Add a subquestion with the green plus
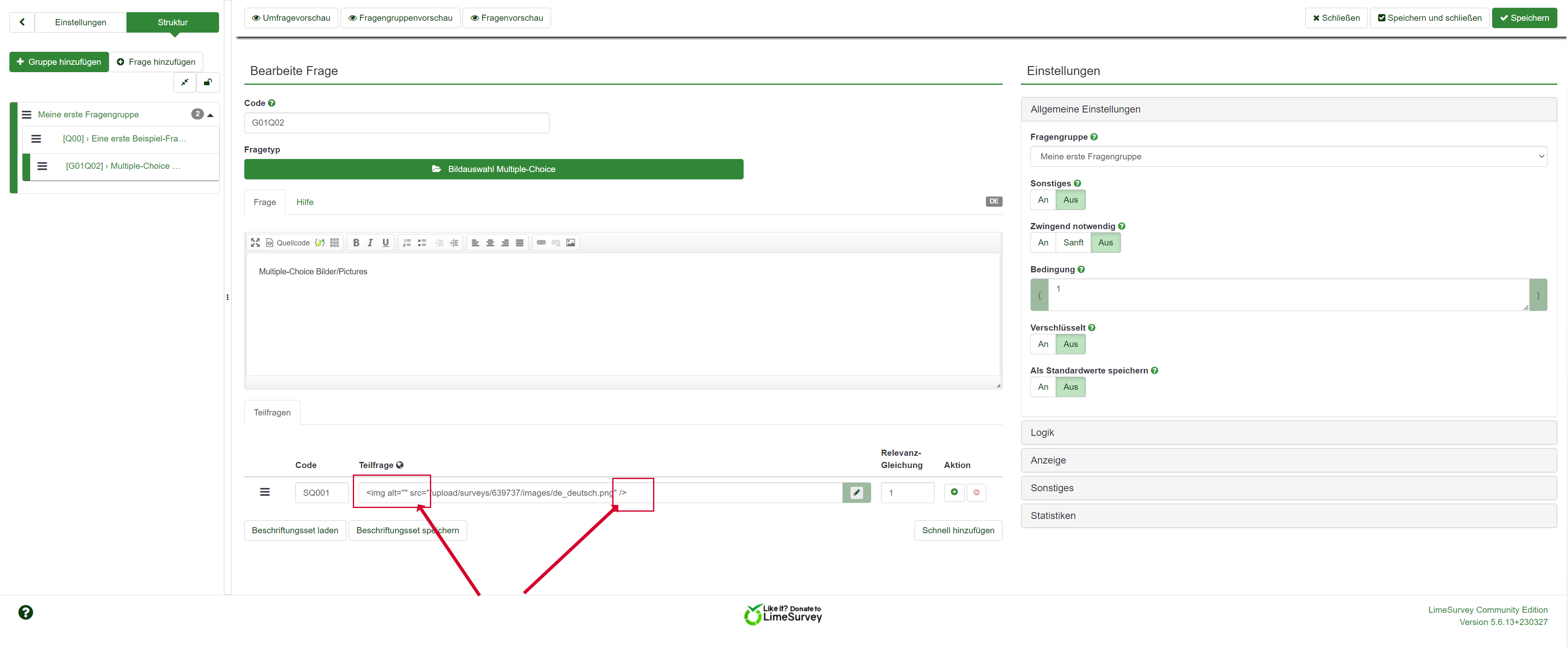This screenshot has height=647, width=1568. tap(954, 492)
